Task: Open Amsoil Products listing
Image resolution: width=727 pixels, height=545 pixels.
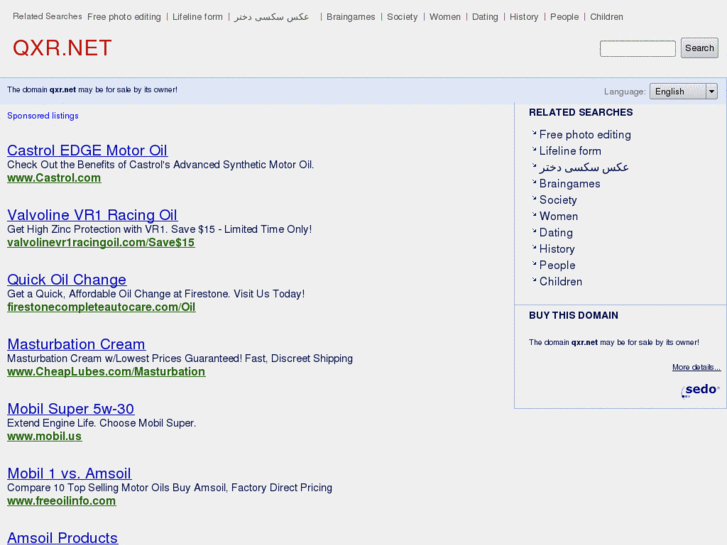Action: click(63, 538)
